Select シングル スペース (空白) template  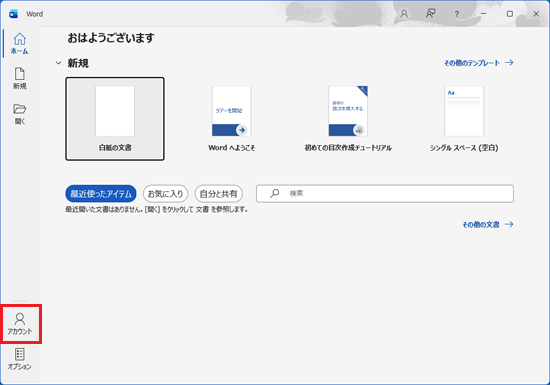click(x=464, y=119)
